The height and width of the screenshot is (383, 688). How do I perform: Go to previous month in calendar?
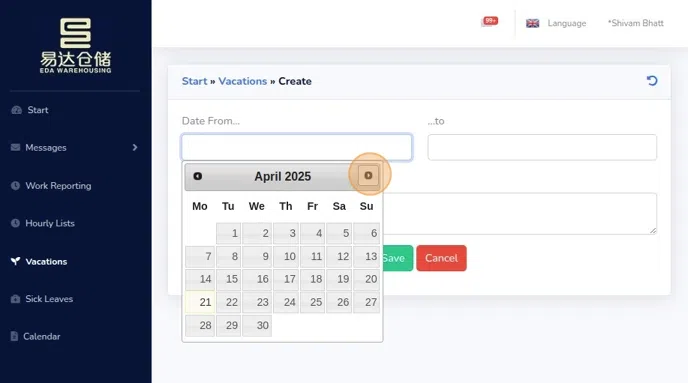click(197, 176)
